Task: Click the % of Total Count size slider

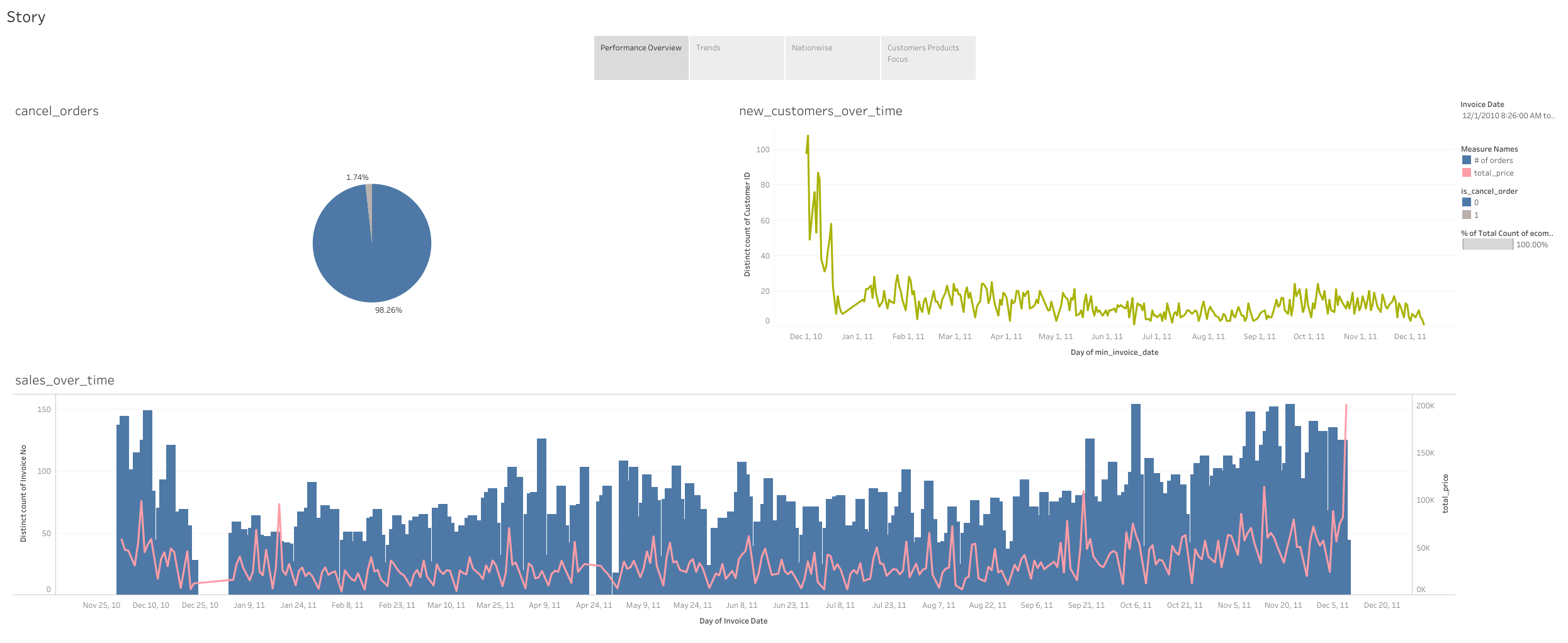Action: point(1487,245)
